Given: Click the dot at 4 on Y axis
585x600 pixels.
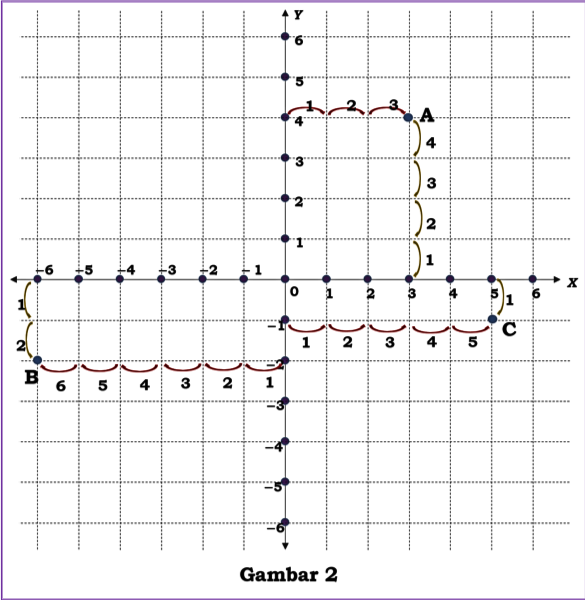Looking at the screenshot, I should [285, 117].
